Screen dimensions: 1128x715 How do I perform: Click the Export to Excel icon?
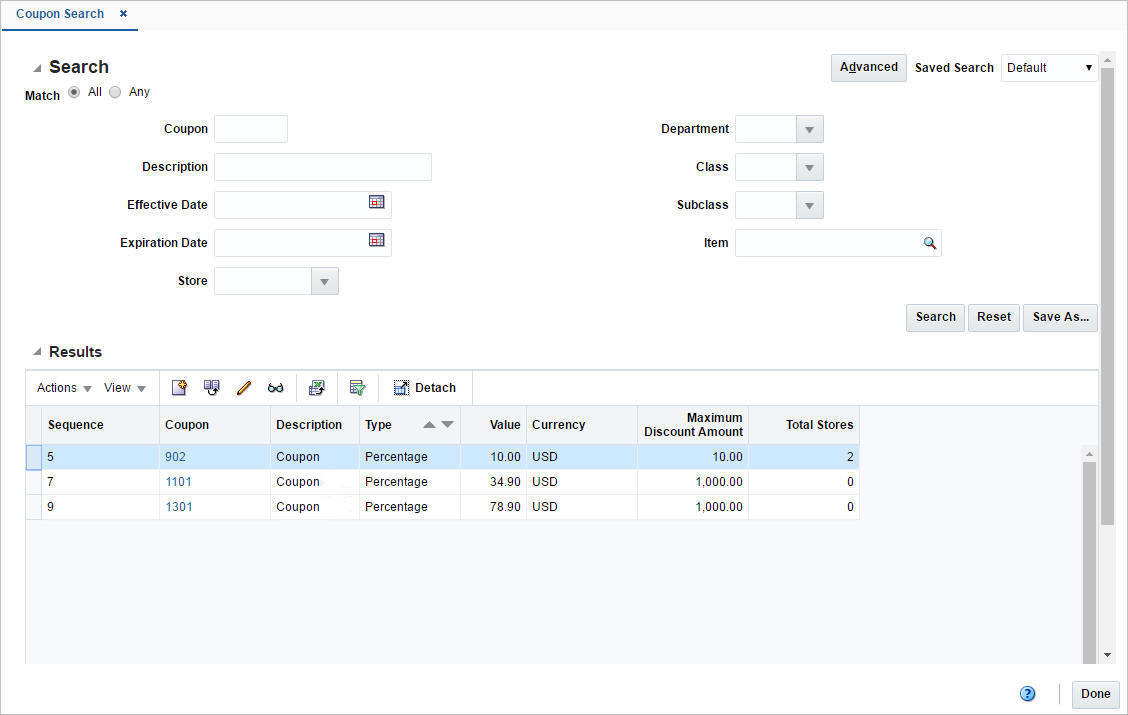tap(317, 388)
